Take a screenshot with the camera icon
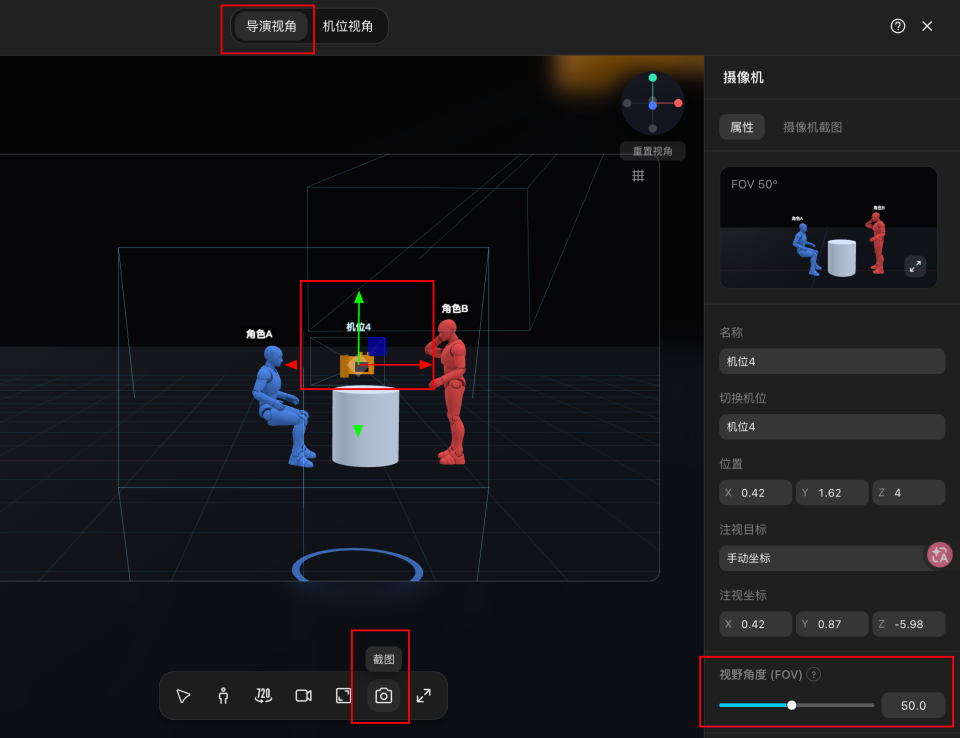Viewport: 960px width, 738px height. pyautogui.click(x=384, y=696)
